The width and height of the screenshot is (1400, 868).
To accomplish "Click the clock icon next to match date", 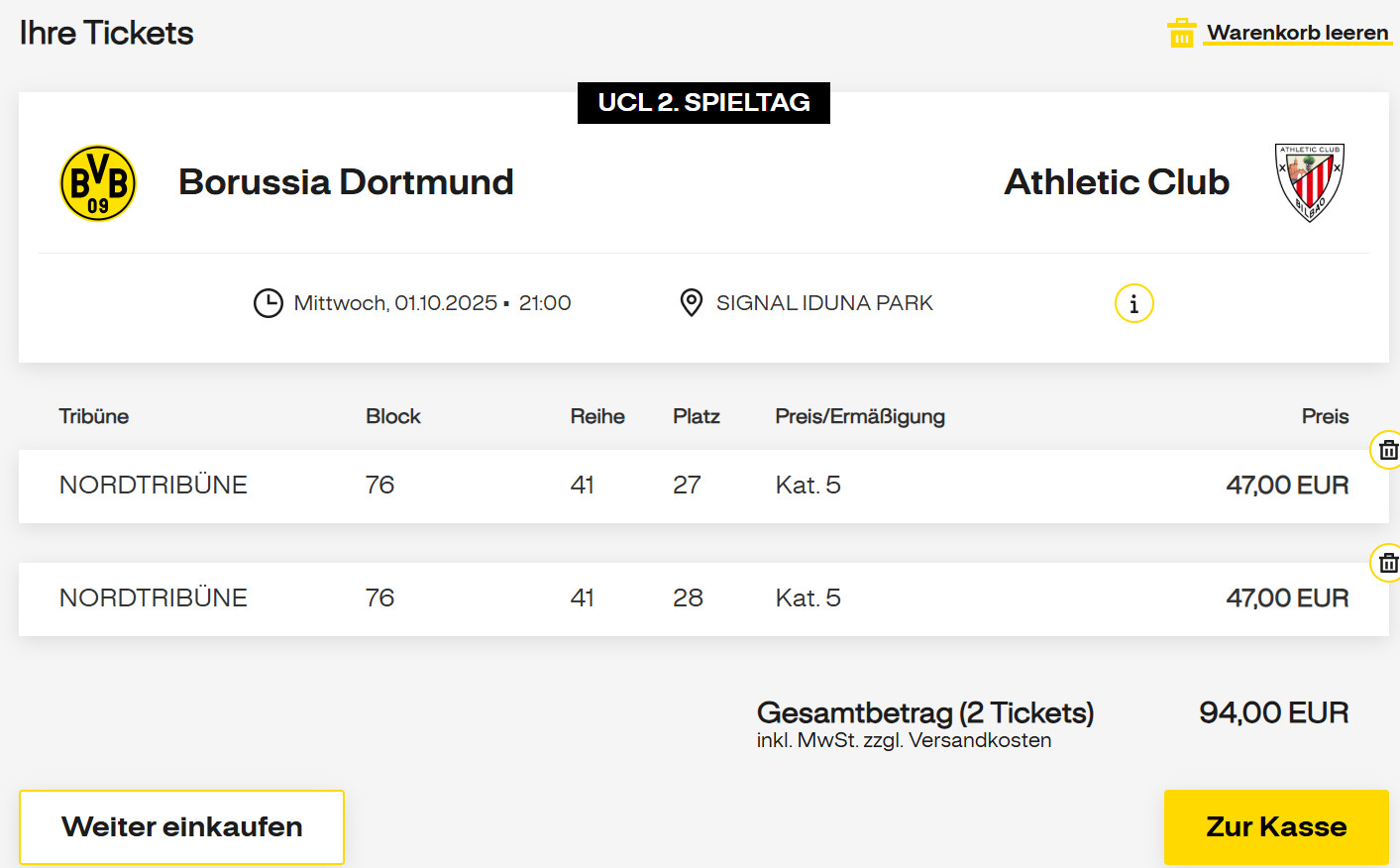I will coord(269,303).
